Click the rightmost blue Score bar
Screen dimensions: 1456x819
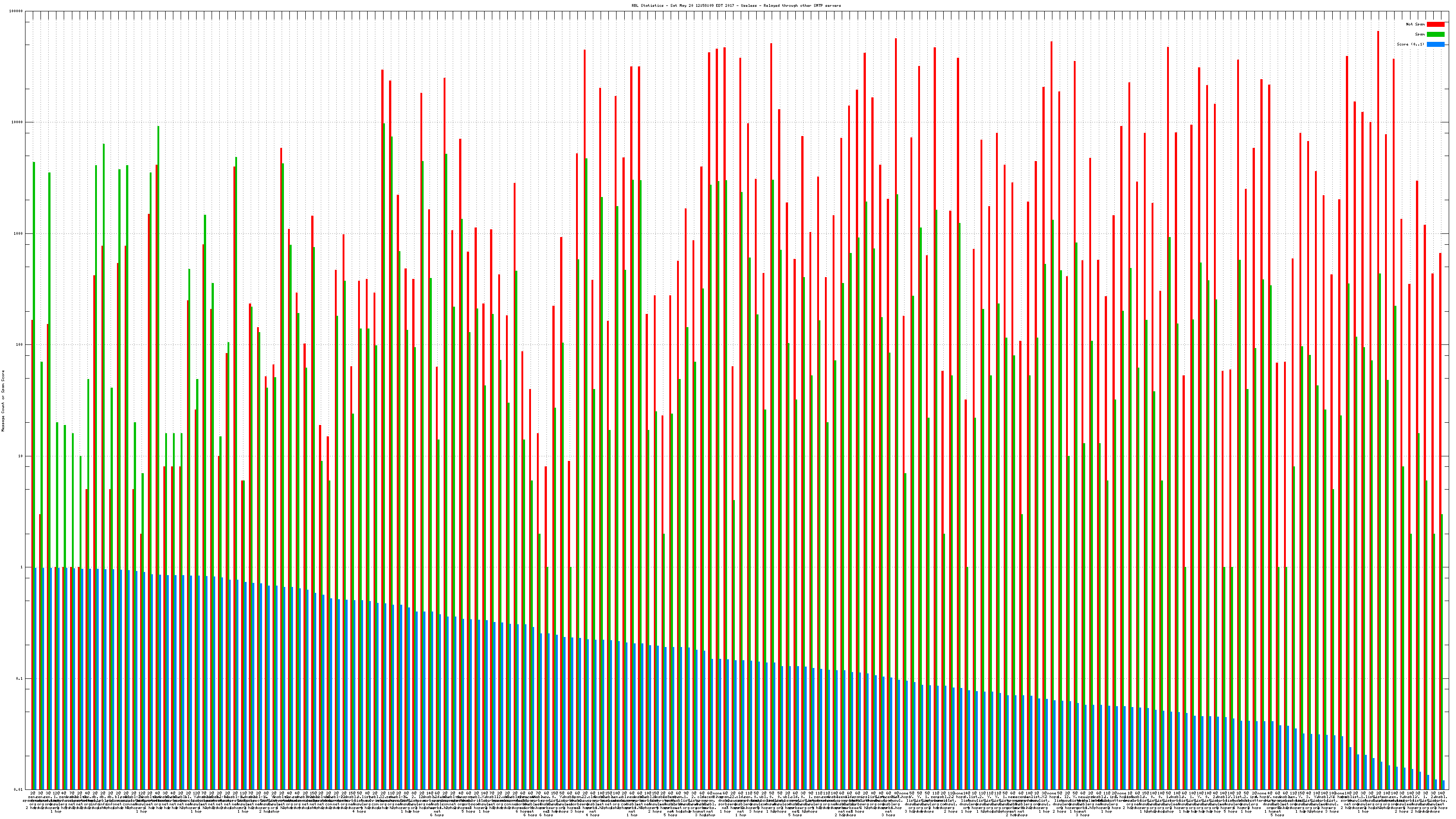click(x=1443, y=785)
